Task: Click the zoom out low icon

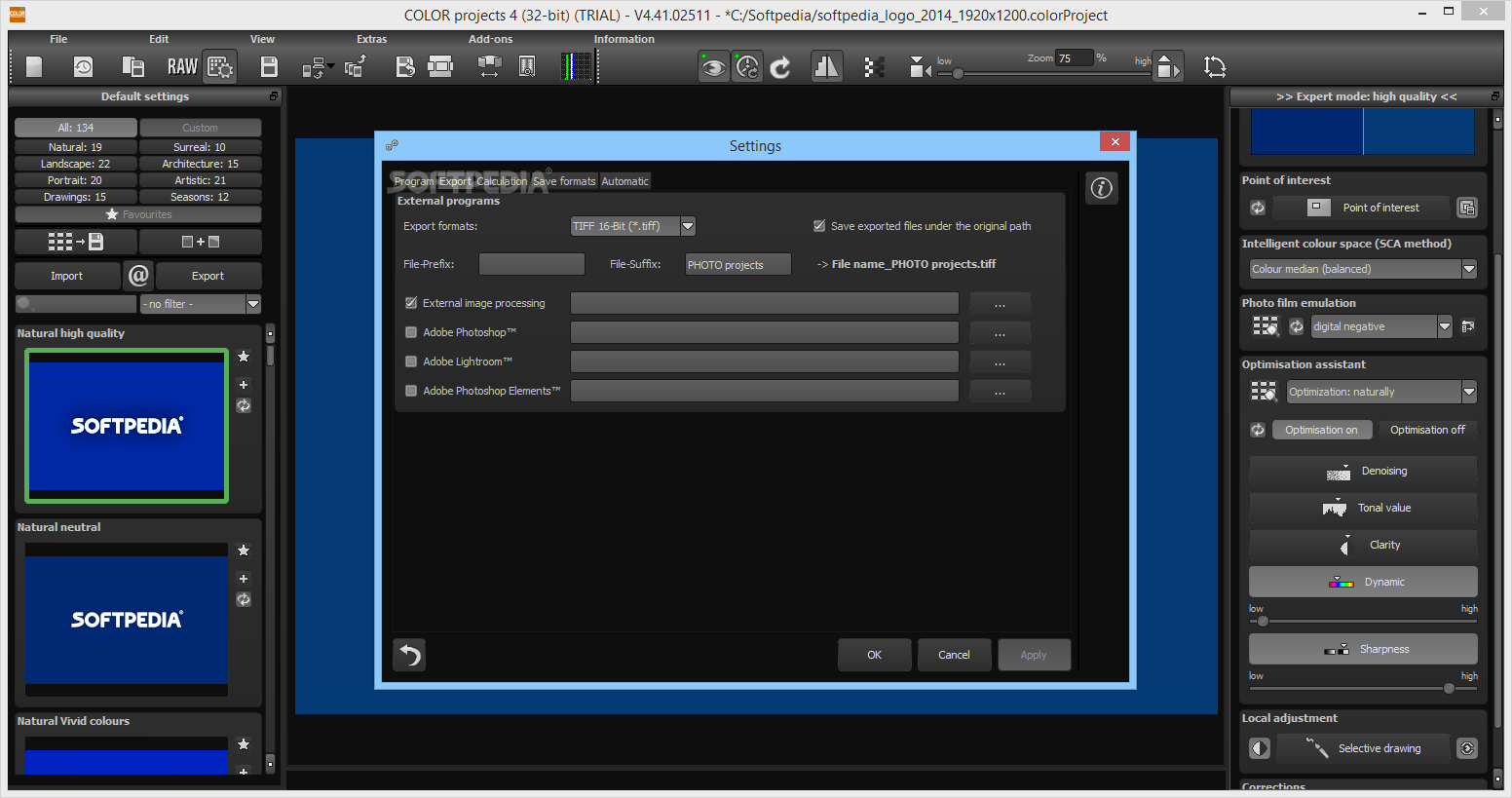Action: pyautogui.click(x=920, y=67)
